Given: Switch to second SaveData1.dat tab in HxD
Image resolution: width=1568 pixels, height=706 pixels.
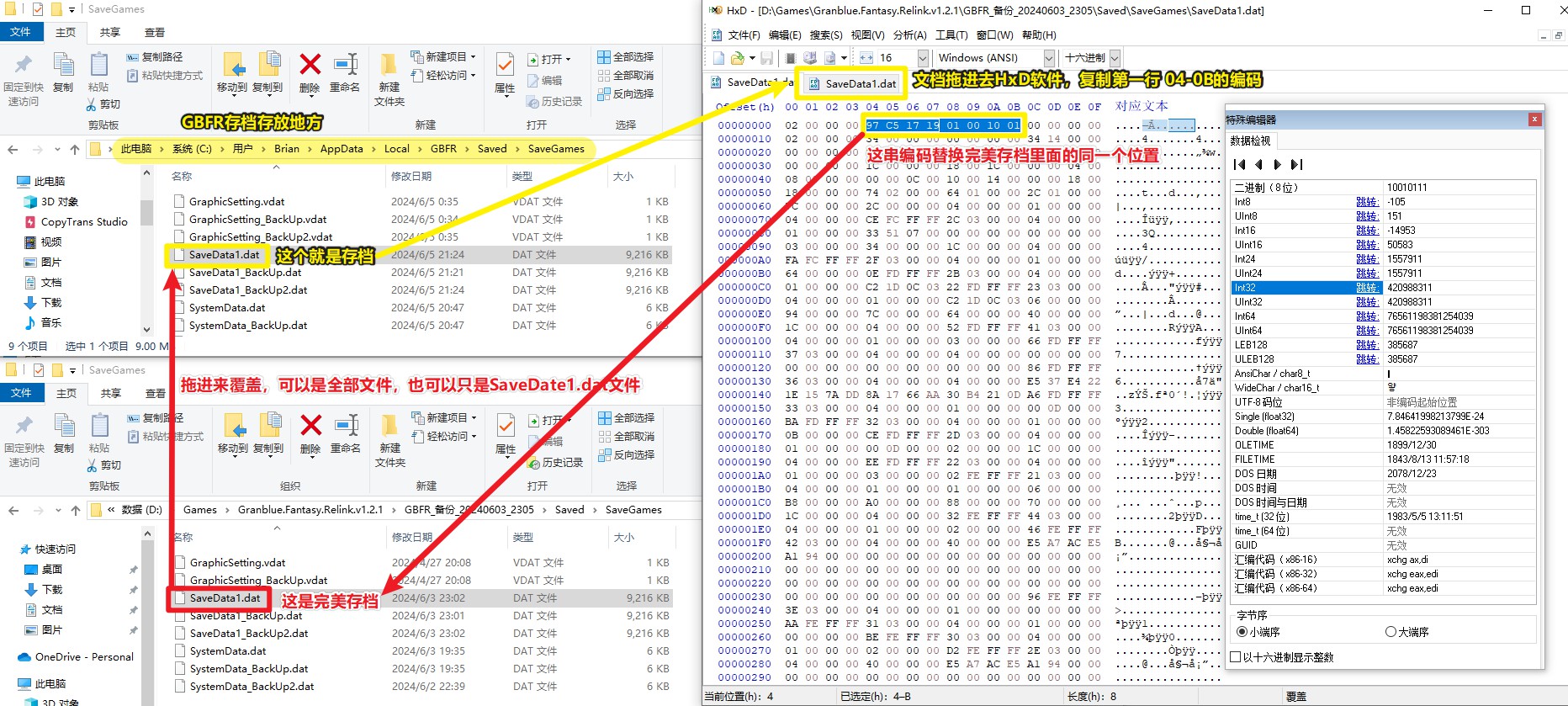Looking at the screenshot, I should click(x=852, y=83).
